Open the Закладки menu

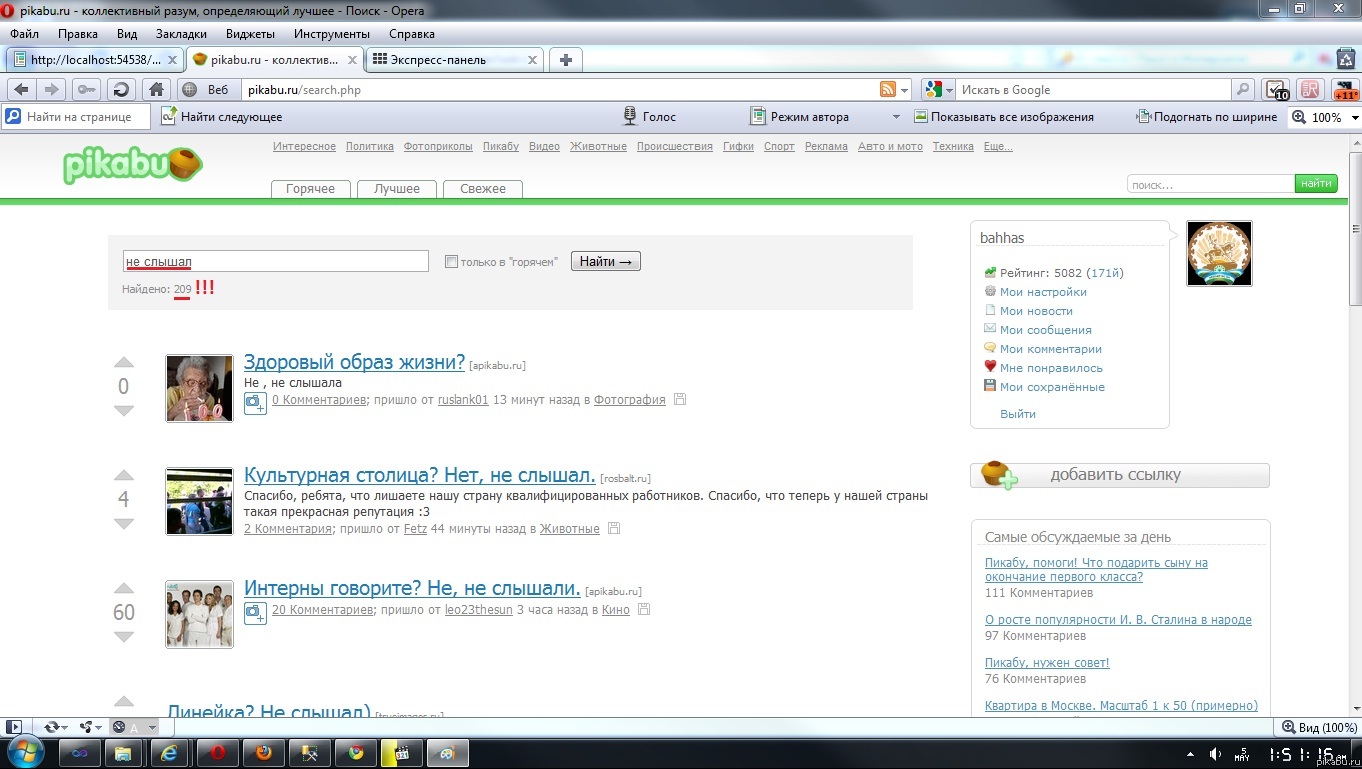[x=181, y=33]
